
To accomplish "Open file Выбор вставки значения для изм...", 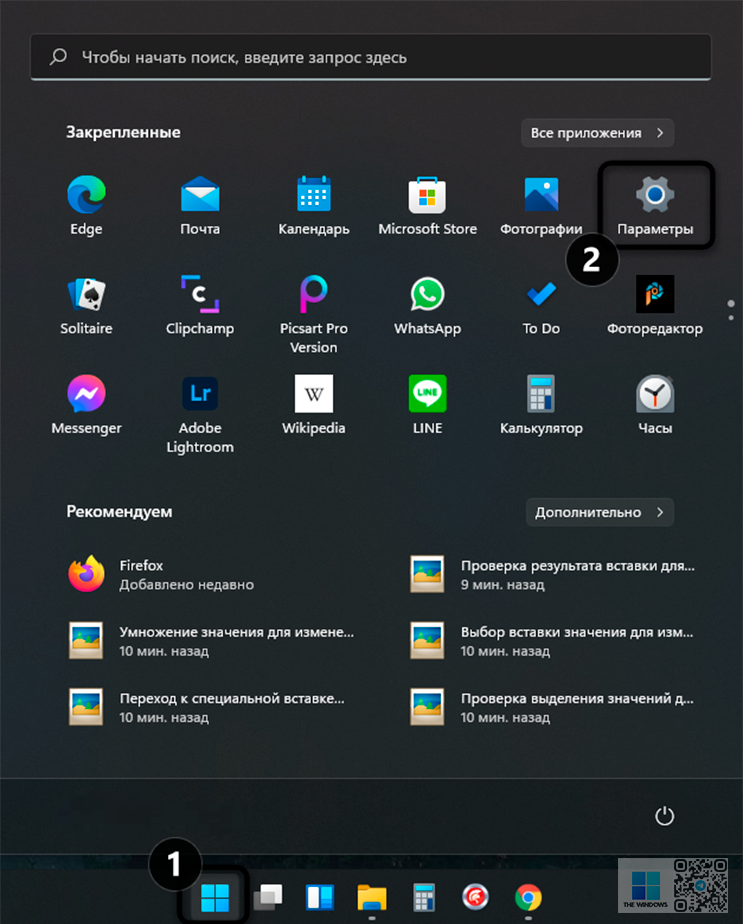I will [554, 641].
